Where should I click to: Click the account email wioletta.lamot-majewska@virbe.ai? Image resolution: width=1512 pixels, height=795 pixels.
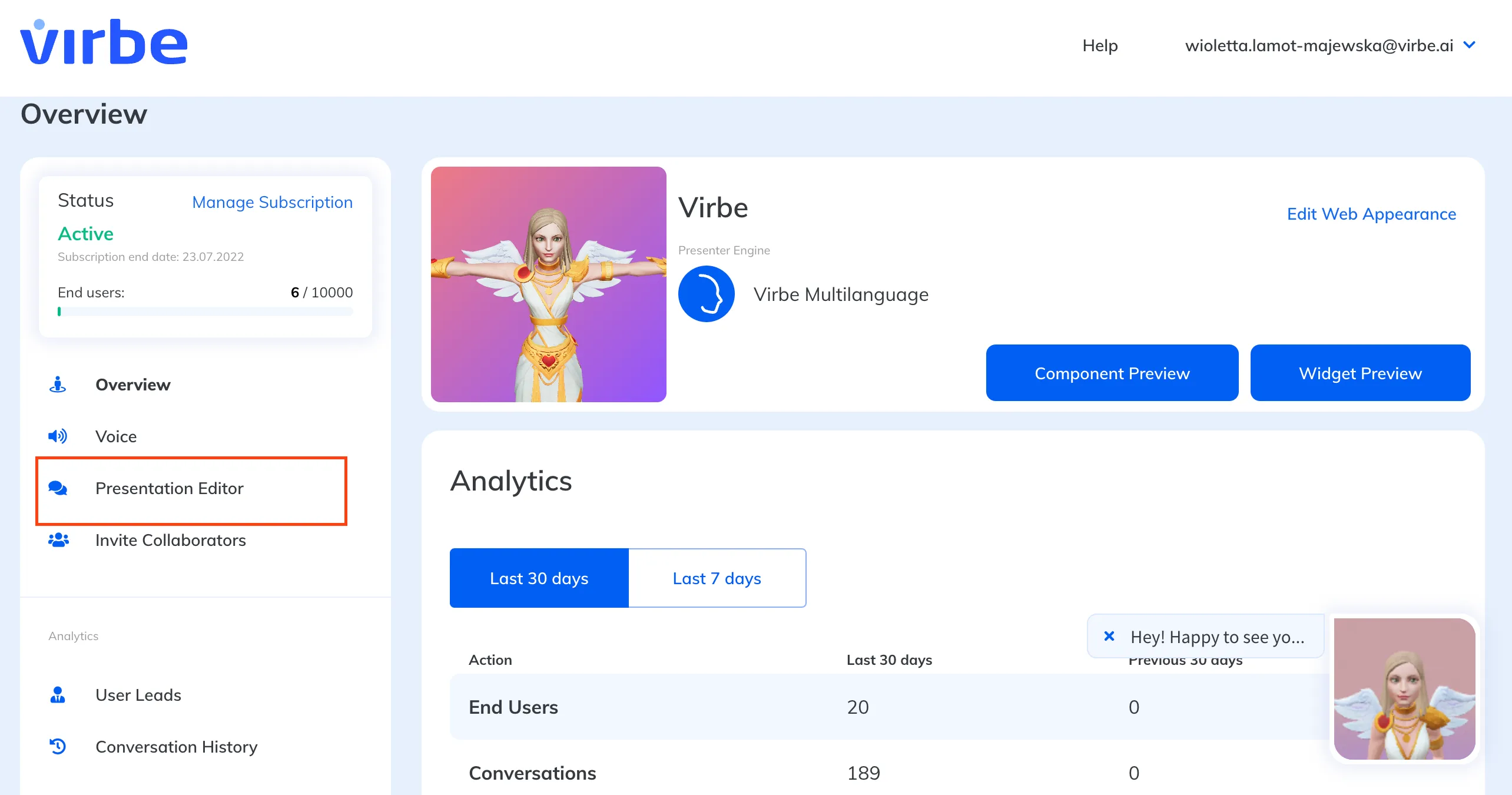point(1319,45)
